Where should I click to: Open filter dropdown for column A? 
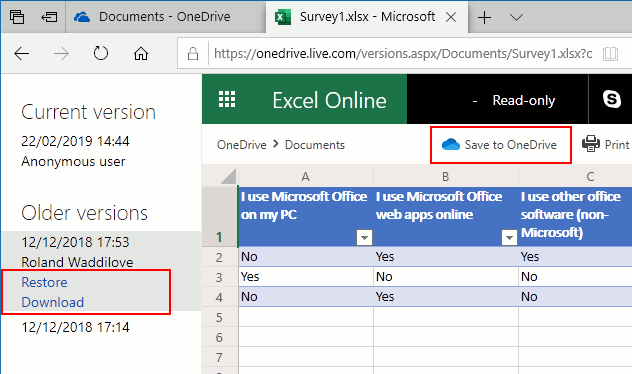coord(364,238)
